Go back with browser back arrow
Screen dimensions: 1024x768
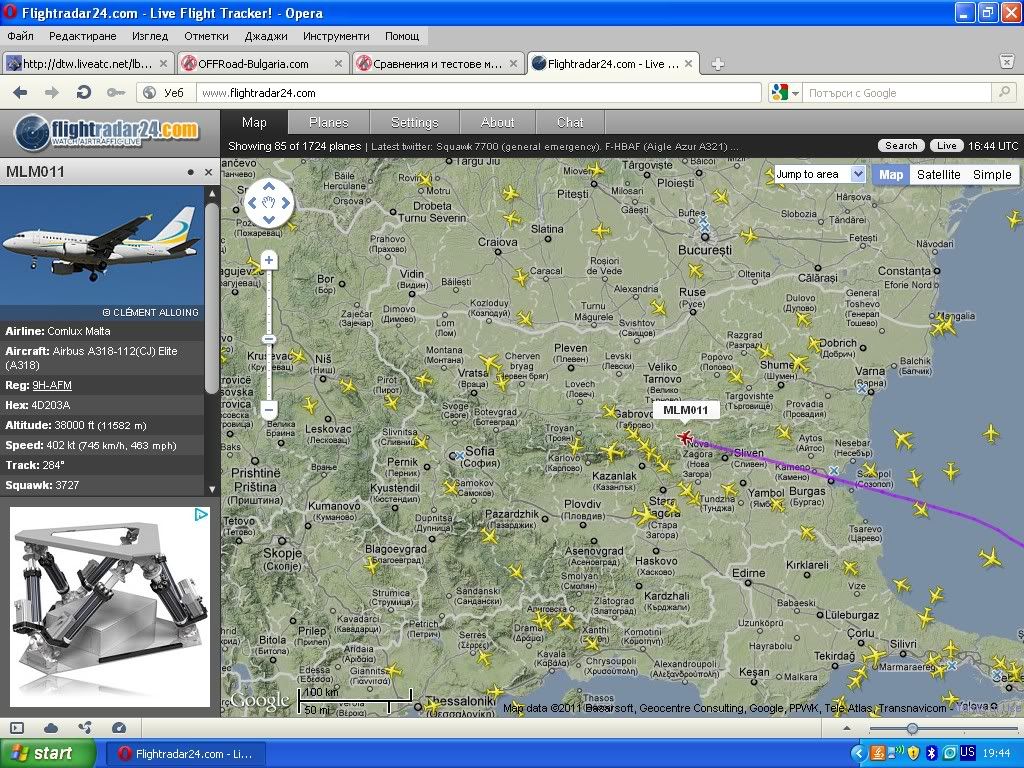[20, 93]
